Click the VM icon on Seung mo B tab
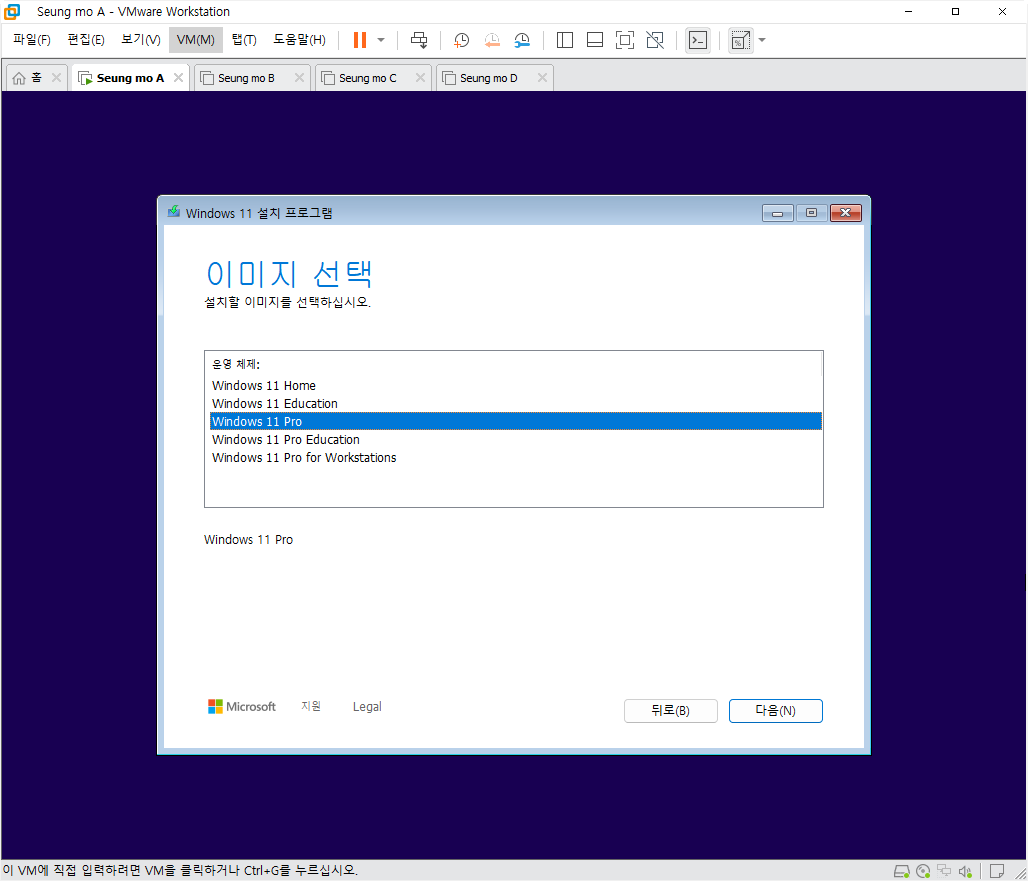 click(207, 78)
